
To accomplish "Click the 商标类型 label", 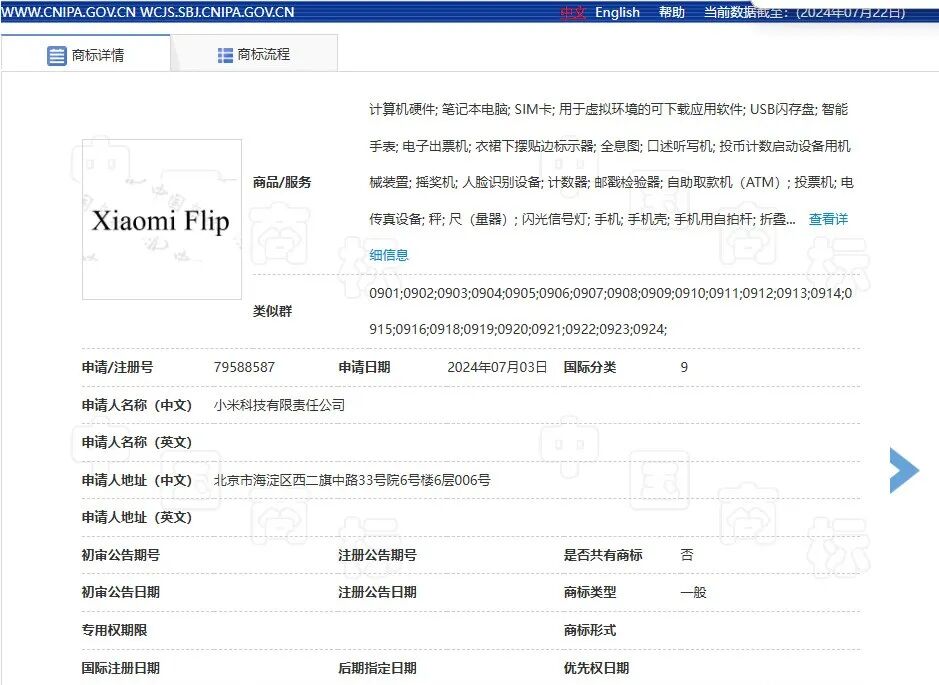I will point(590,592).
